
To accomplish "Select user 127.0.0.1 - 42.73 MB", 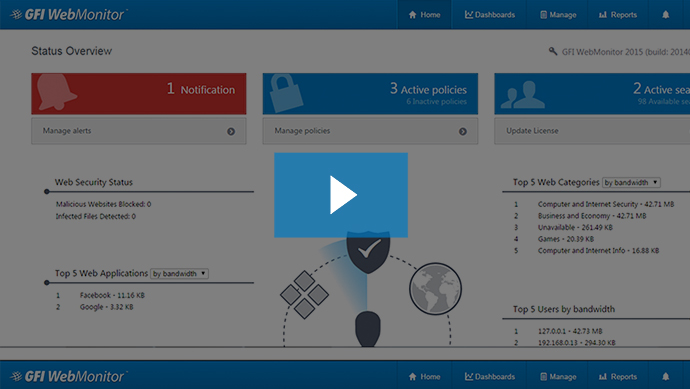I will (x=570, y=331).
